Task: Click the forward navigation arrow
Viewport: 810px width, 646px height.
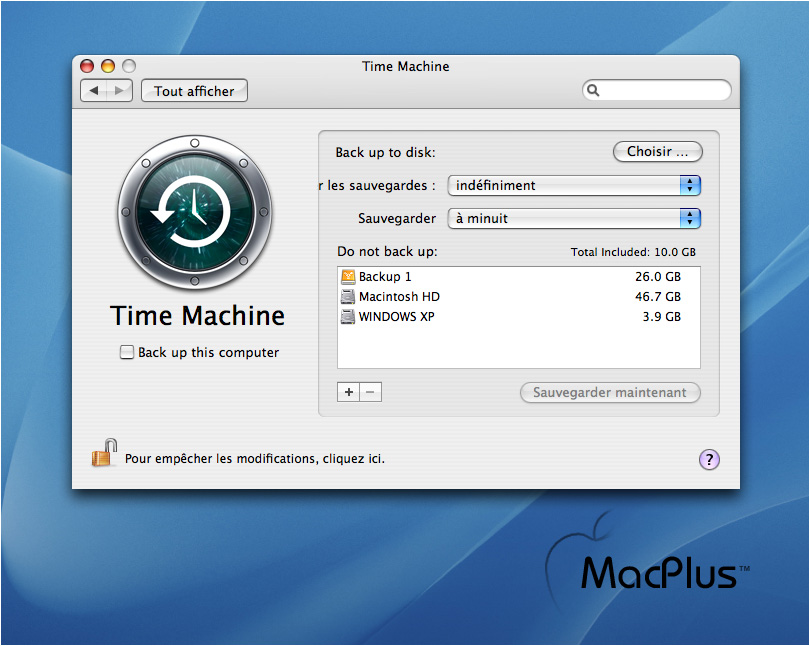Action: (119, 91)
